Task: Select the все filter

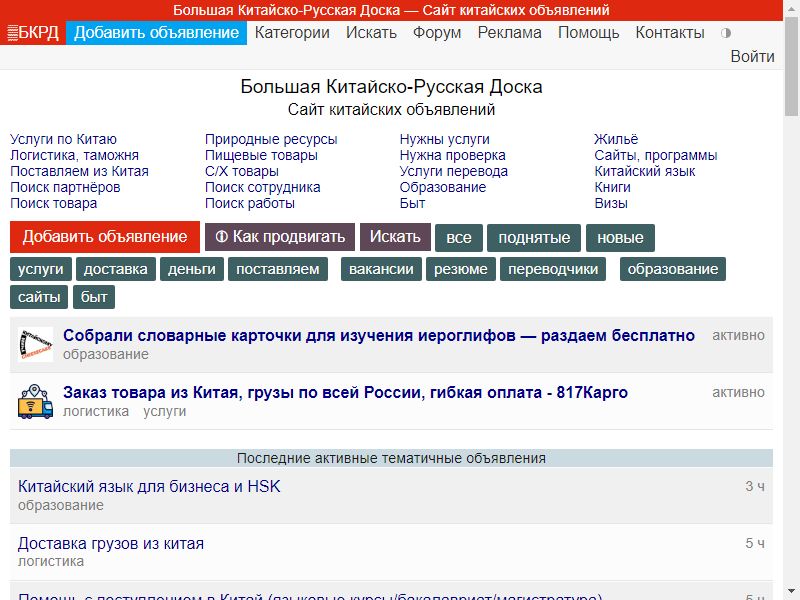Action: pos(459,238)
